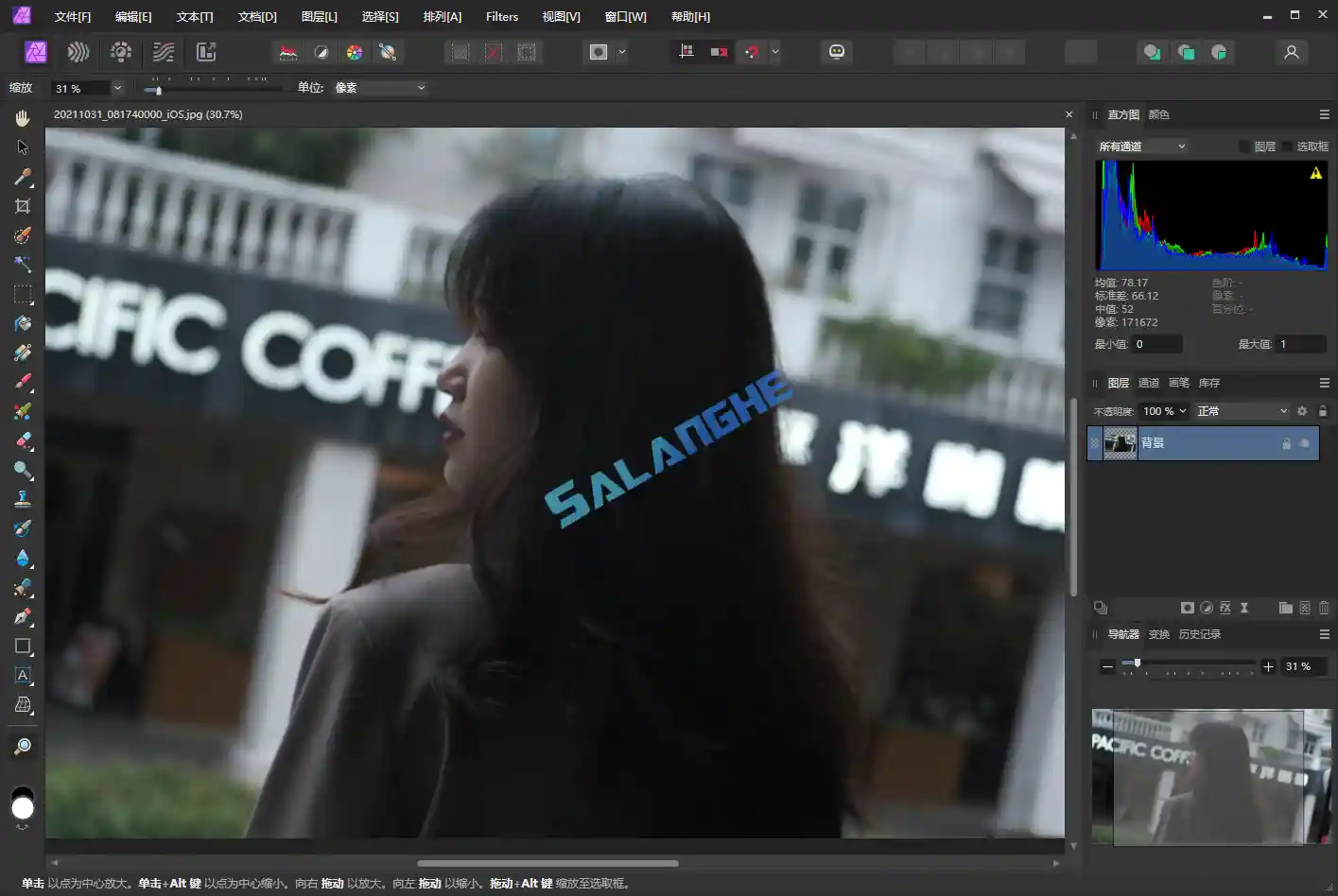Open the Filters menu
The image size is (1338, 896).
pyautogui.click(x=501, y=16)
